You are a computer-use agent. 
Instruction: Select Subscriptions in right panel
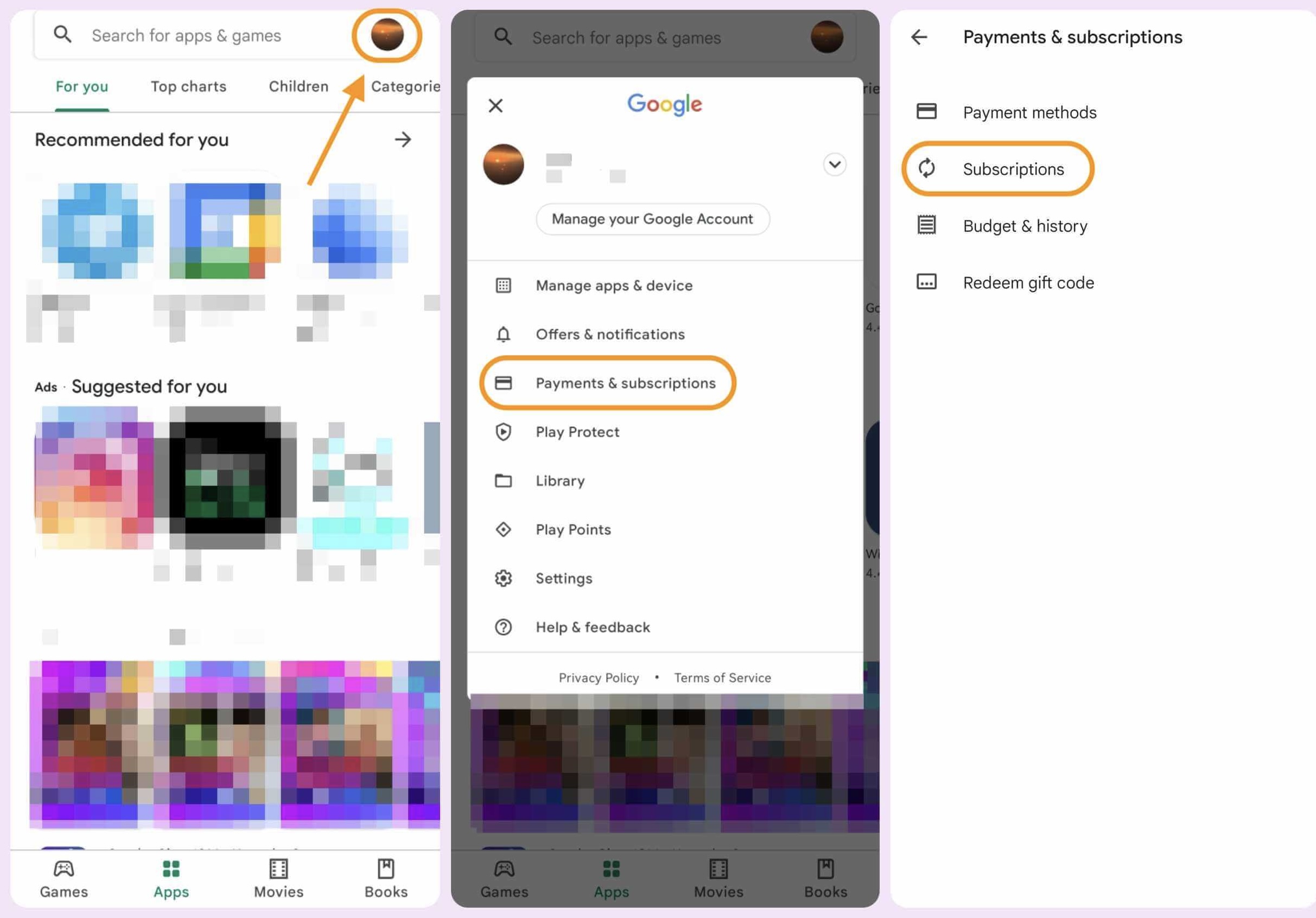coord(1012,169)
